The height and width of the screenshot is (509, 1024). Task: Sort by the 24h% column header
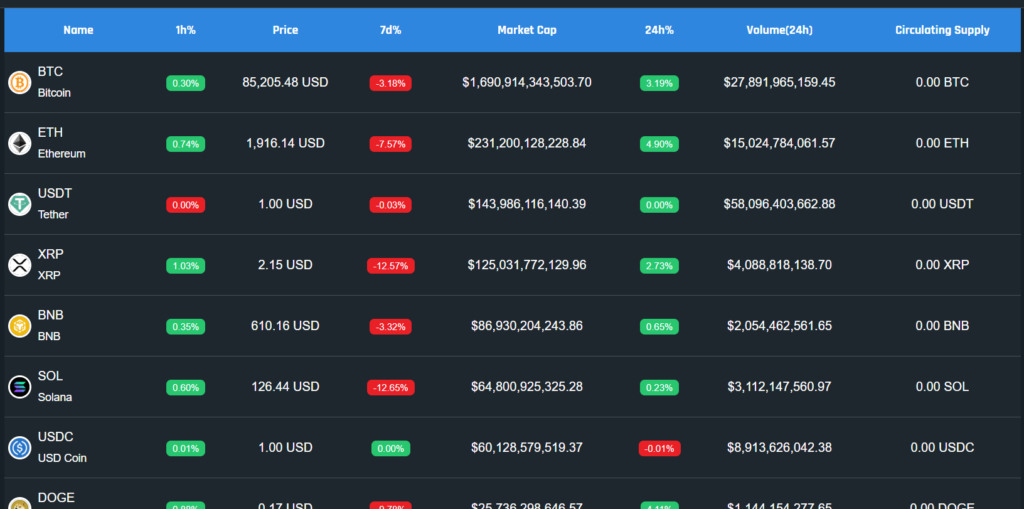(x=659, y=30)
